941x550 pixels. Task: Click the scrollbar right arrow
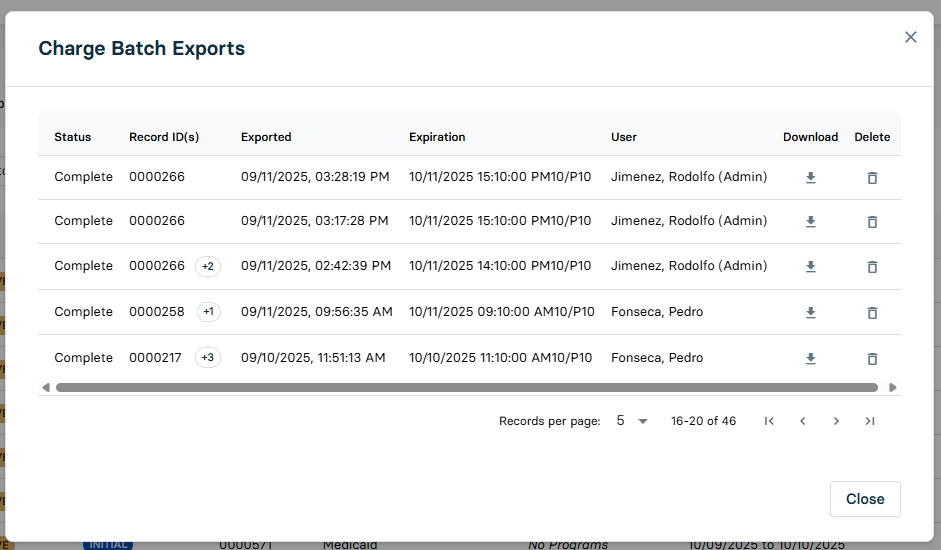892,388
